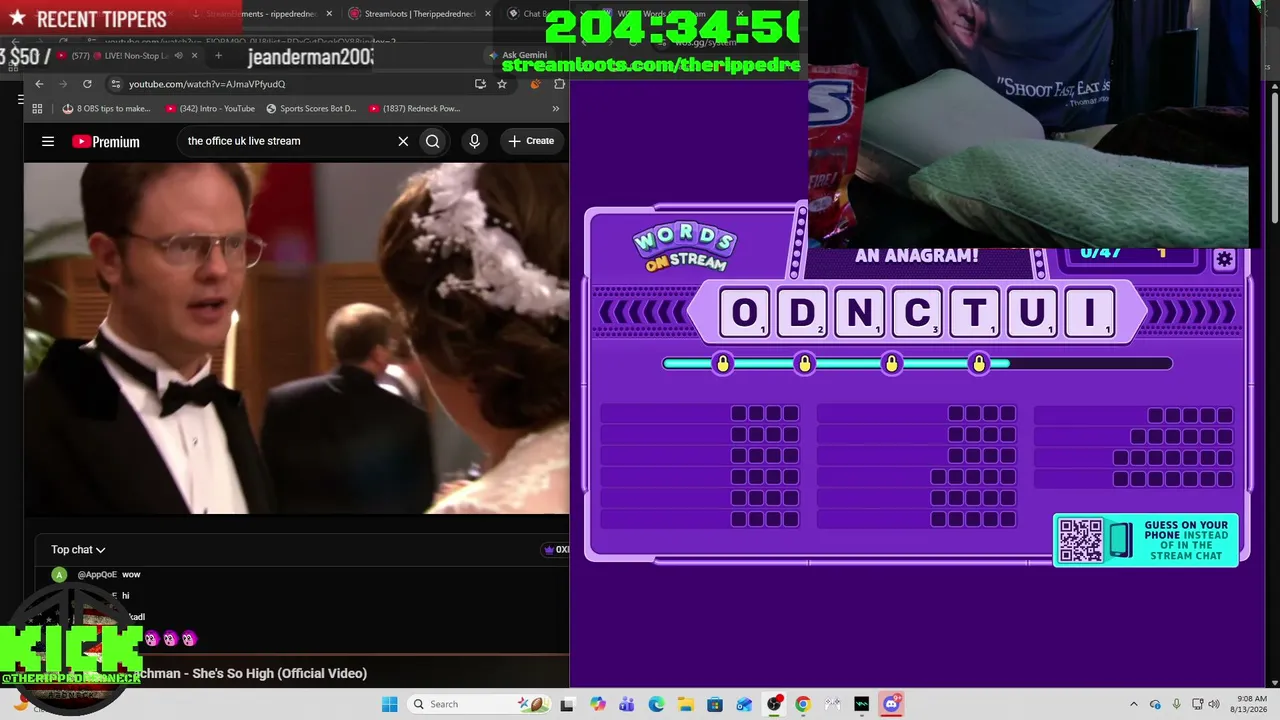Open the 'Sports Scores Bot D...' bookmark

click(311, 109)
